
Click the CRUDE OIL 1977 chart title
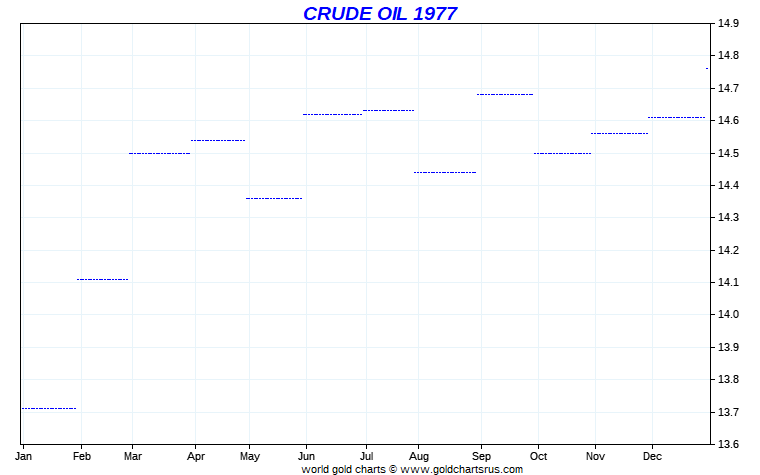380,14
